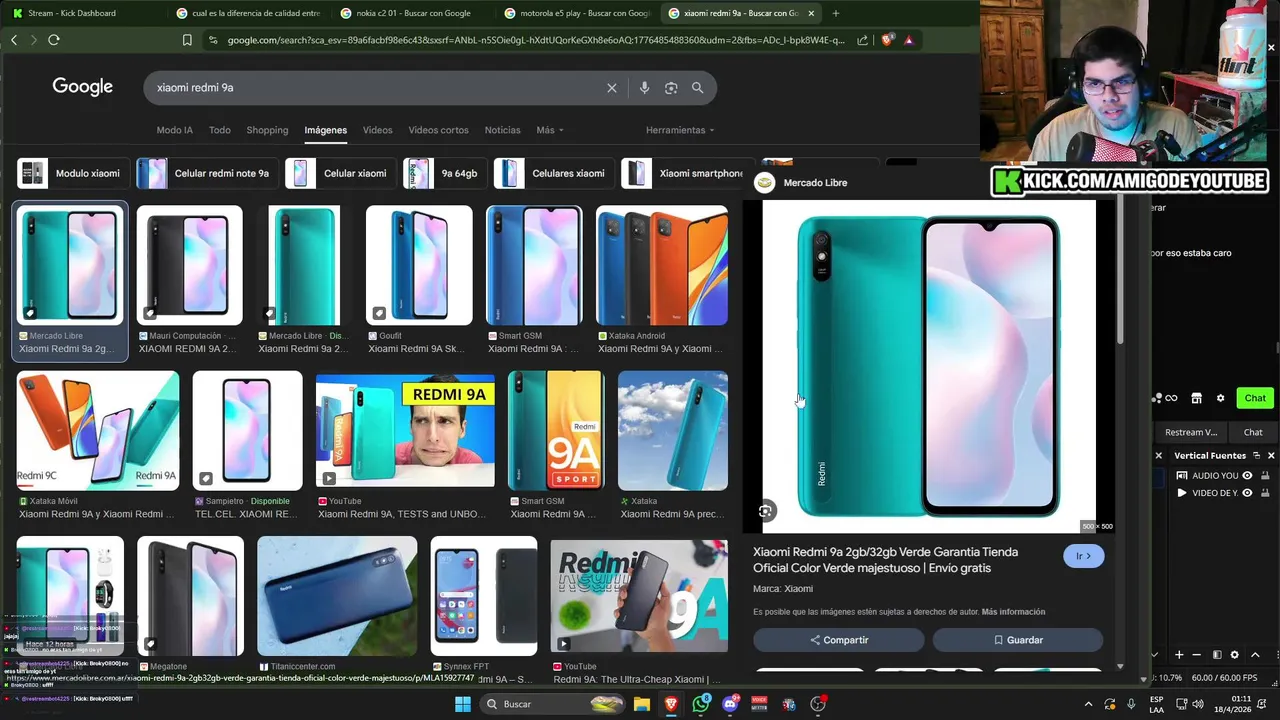Toggle visibility of AUDIO YOU source
The width and height of the screenshot is (1280, 720).
tap(1247, 476)
